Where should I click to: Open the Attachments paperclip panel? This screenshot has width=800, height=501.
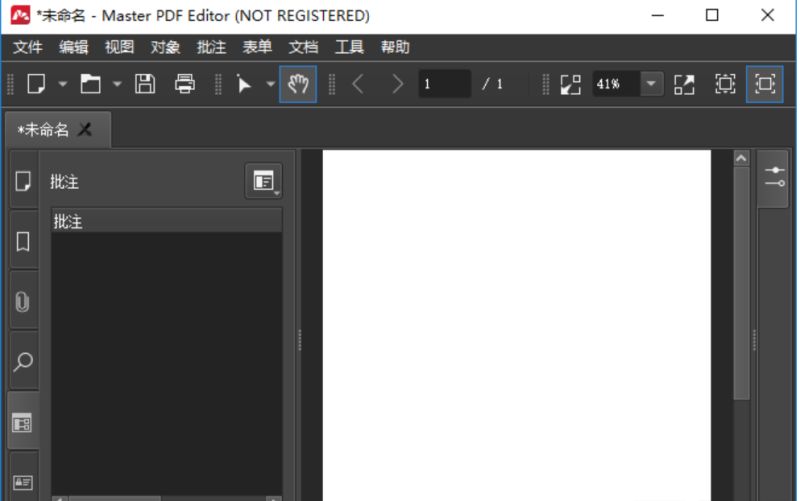[23, 302]
